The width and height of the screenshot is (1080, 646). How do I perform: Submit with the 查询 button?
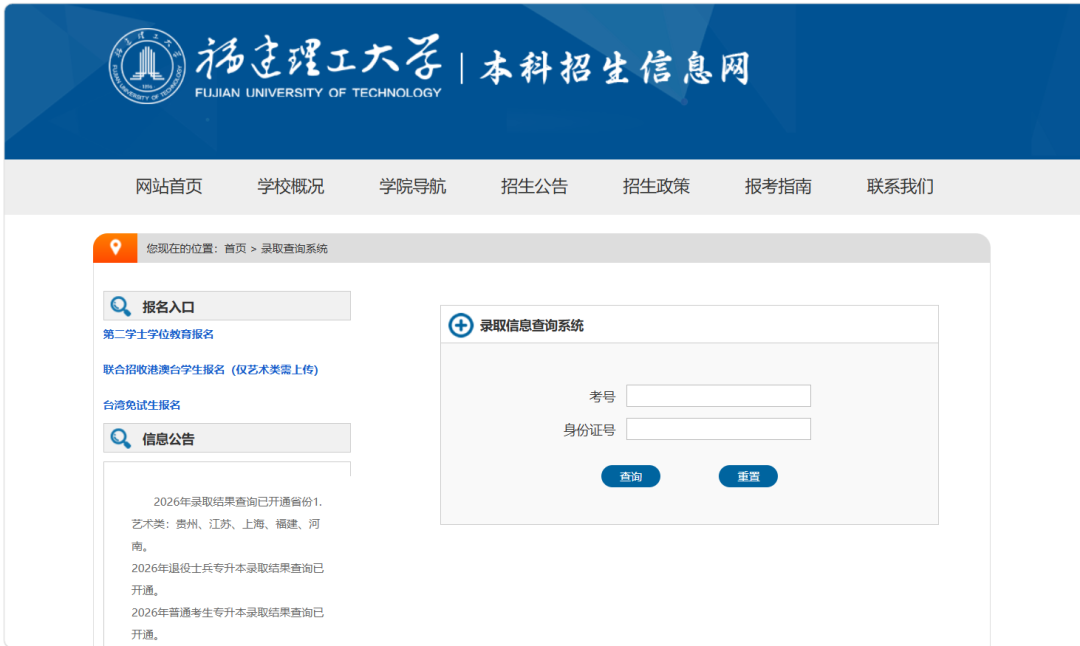tap(631, 476)
